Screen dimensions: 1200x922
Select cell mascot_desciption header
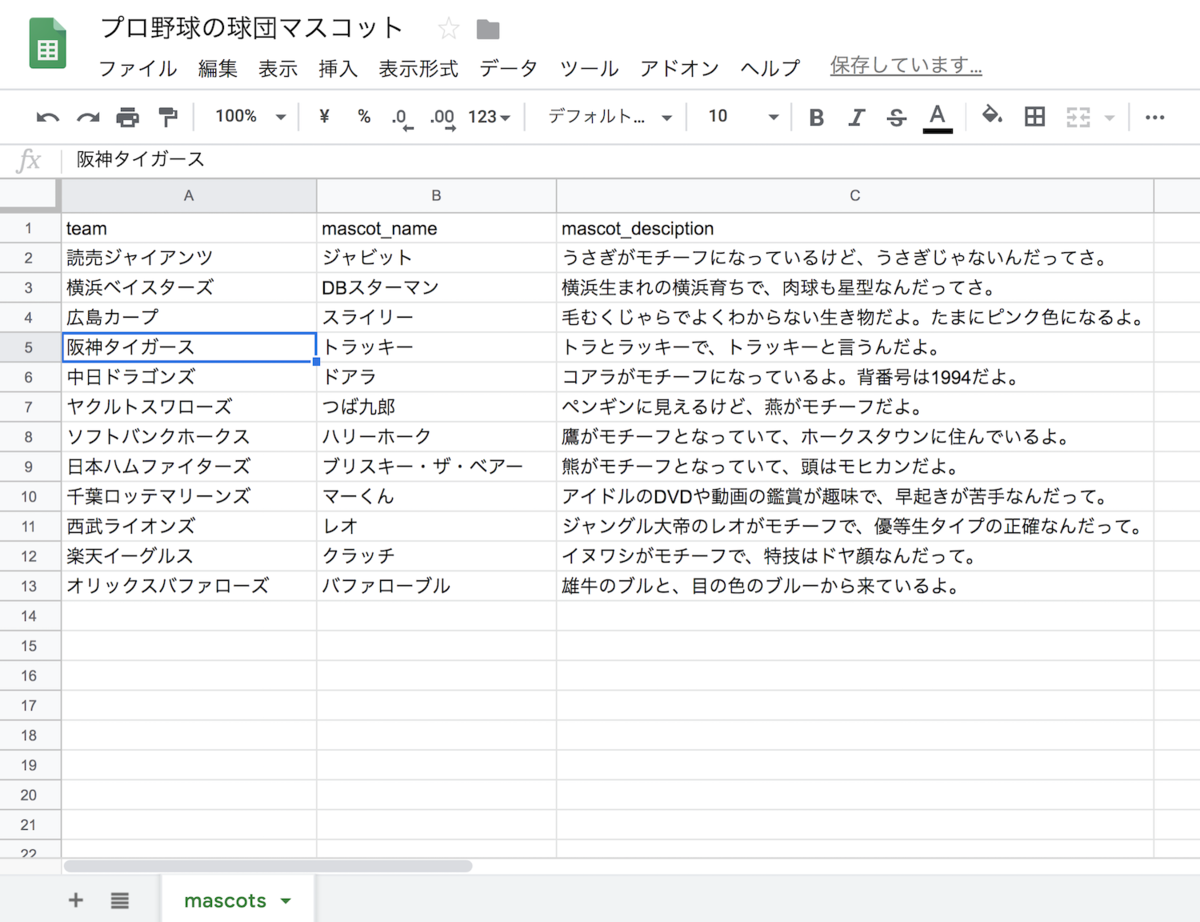(x=855, y=229)
